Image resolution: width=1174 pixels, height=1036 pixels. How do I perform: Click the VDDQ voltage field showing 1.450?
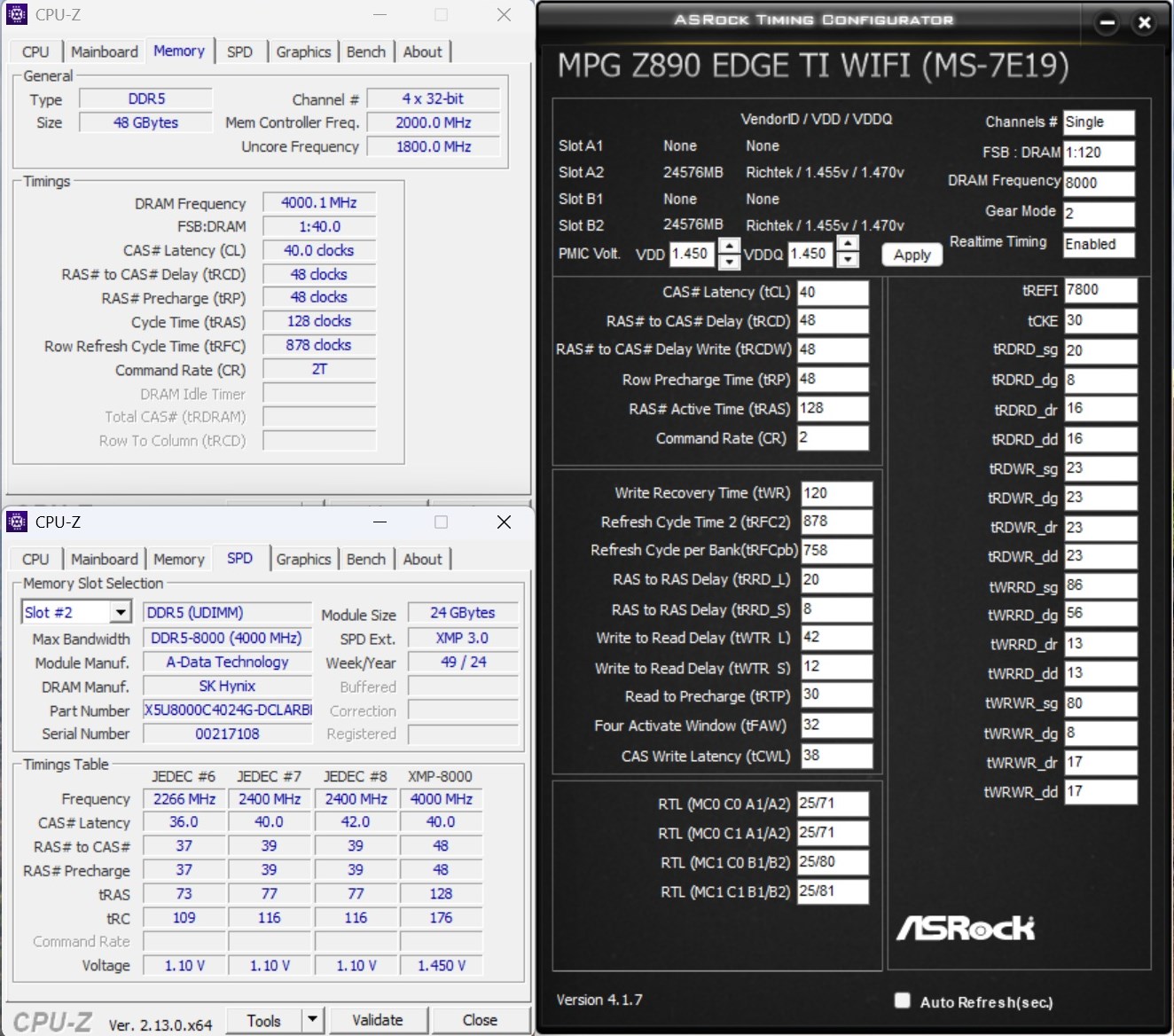[811, 254]
